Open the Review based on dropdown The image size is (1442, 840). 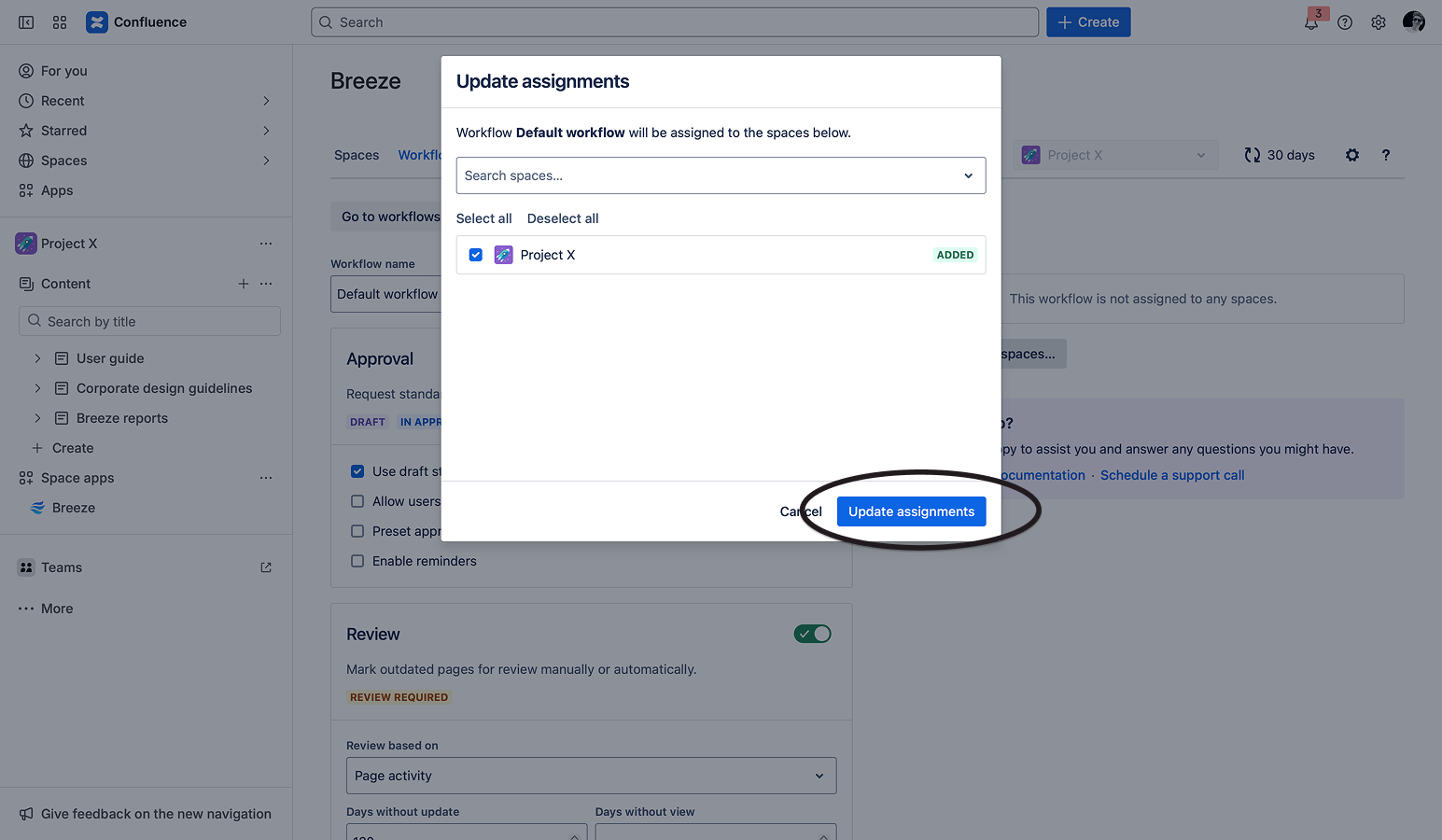[x=591, y=776]
